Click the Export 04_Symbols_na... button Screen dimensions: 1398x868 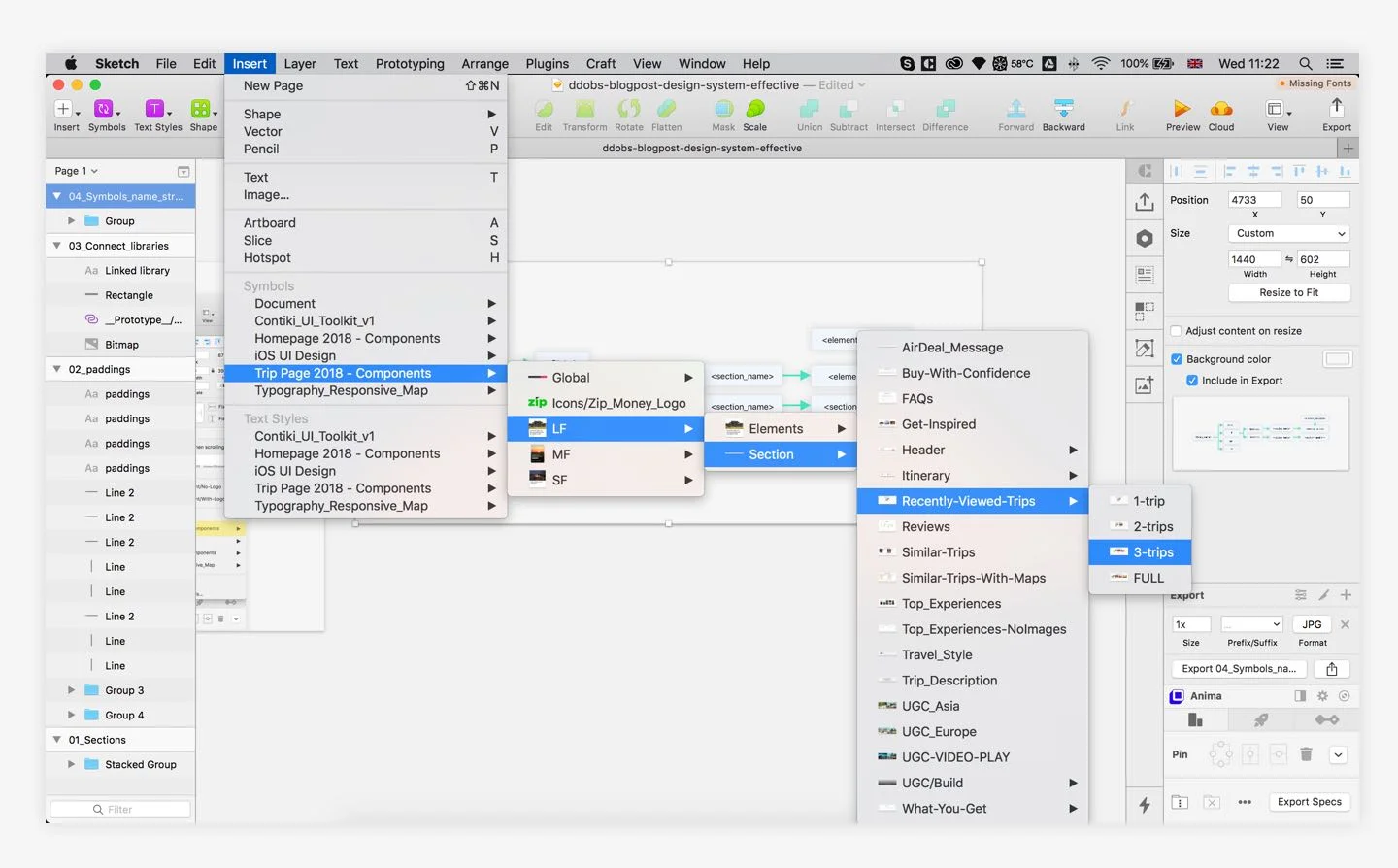coord(1239,669)
